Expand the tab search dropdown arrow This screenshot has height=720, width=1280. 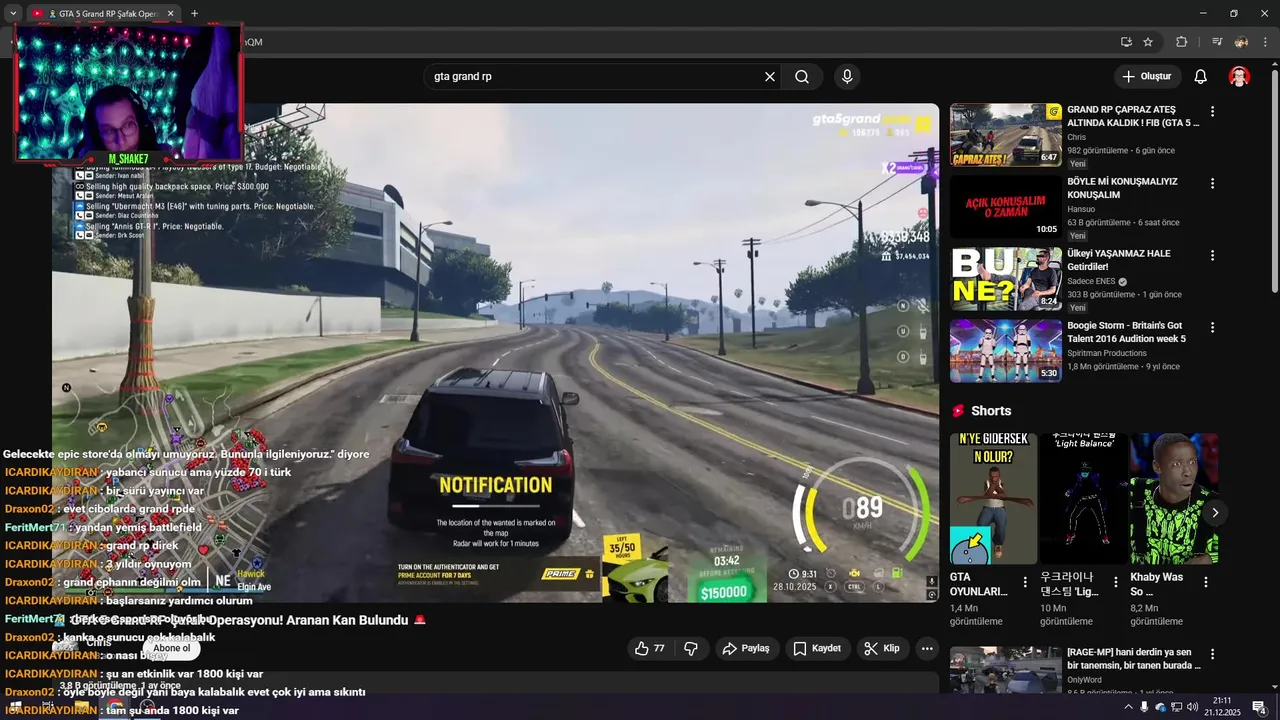[x=13, y=14]
